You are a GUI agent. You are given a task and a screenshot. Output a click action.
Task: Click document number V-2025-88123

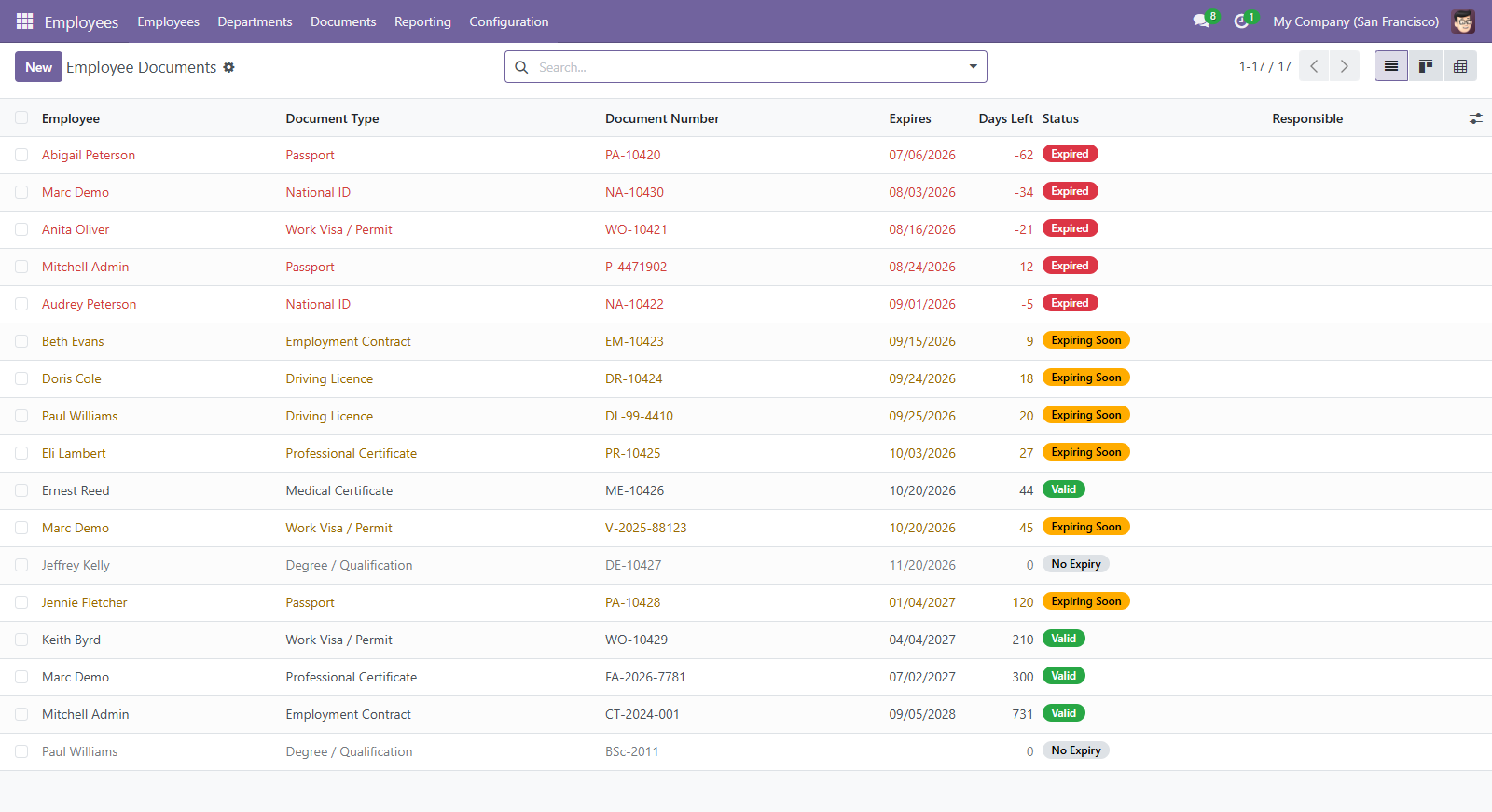click(x=646, y=528)
